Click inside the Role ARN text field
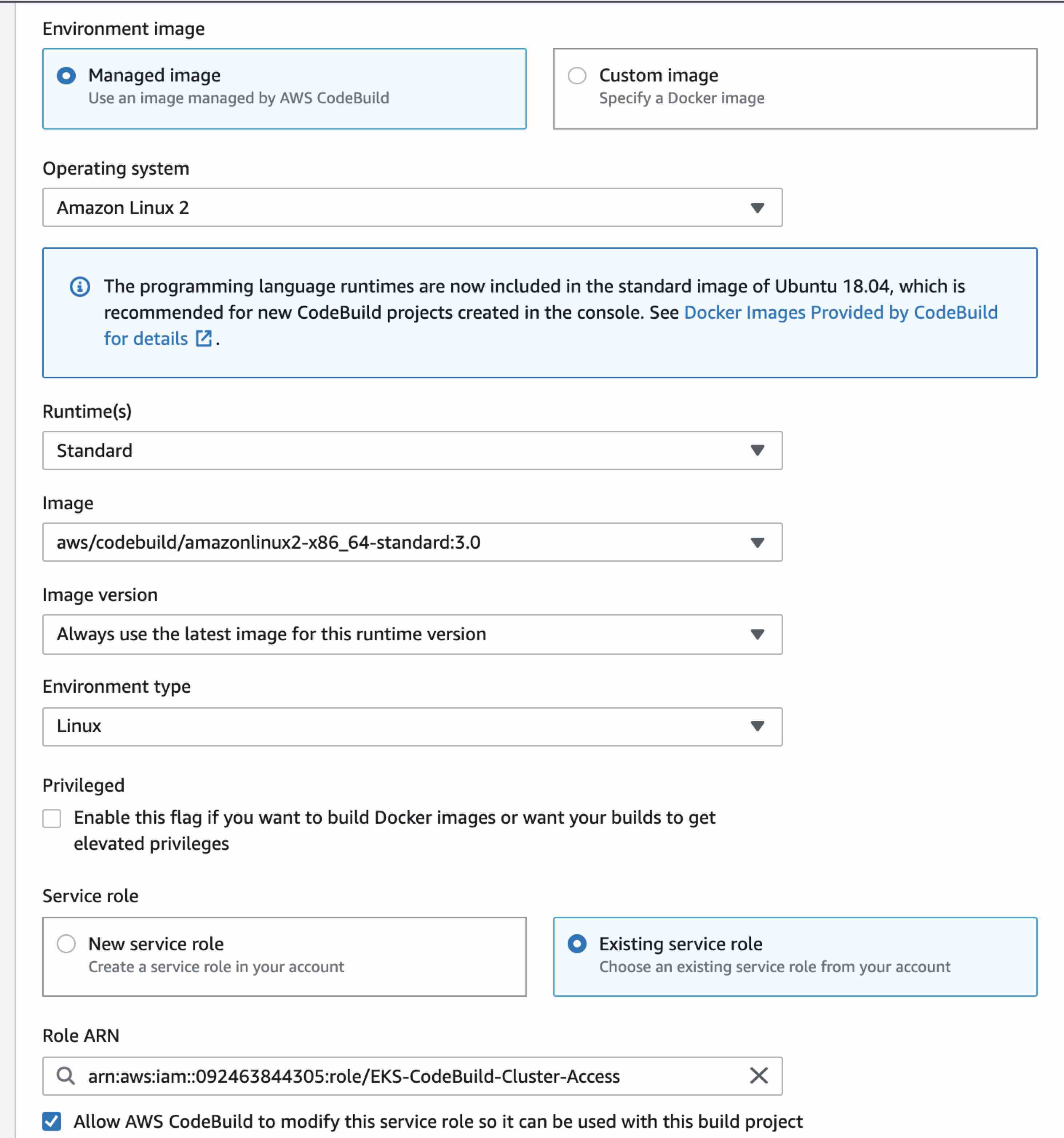The width and height of the screenshot is (1064, 1138). (x=401, y=1076)
